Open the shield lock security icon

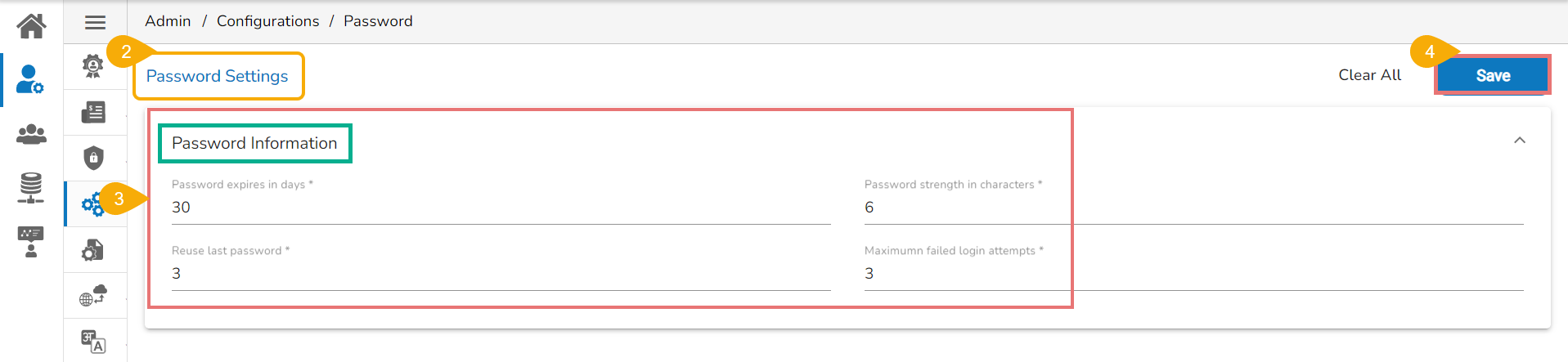93,158
